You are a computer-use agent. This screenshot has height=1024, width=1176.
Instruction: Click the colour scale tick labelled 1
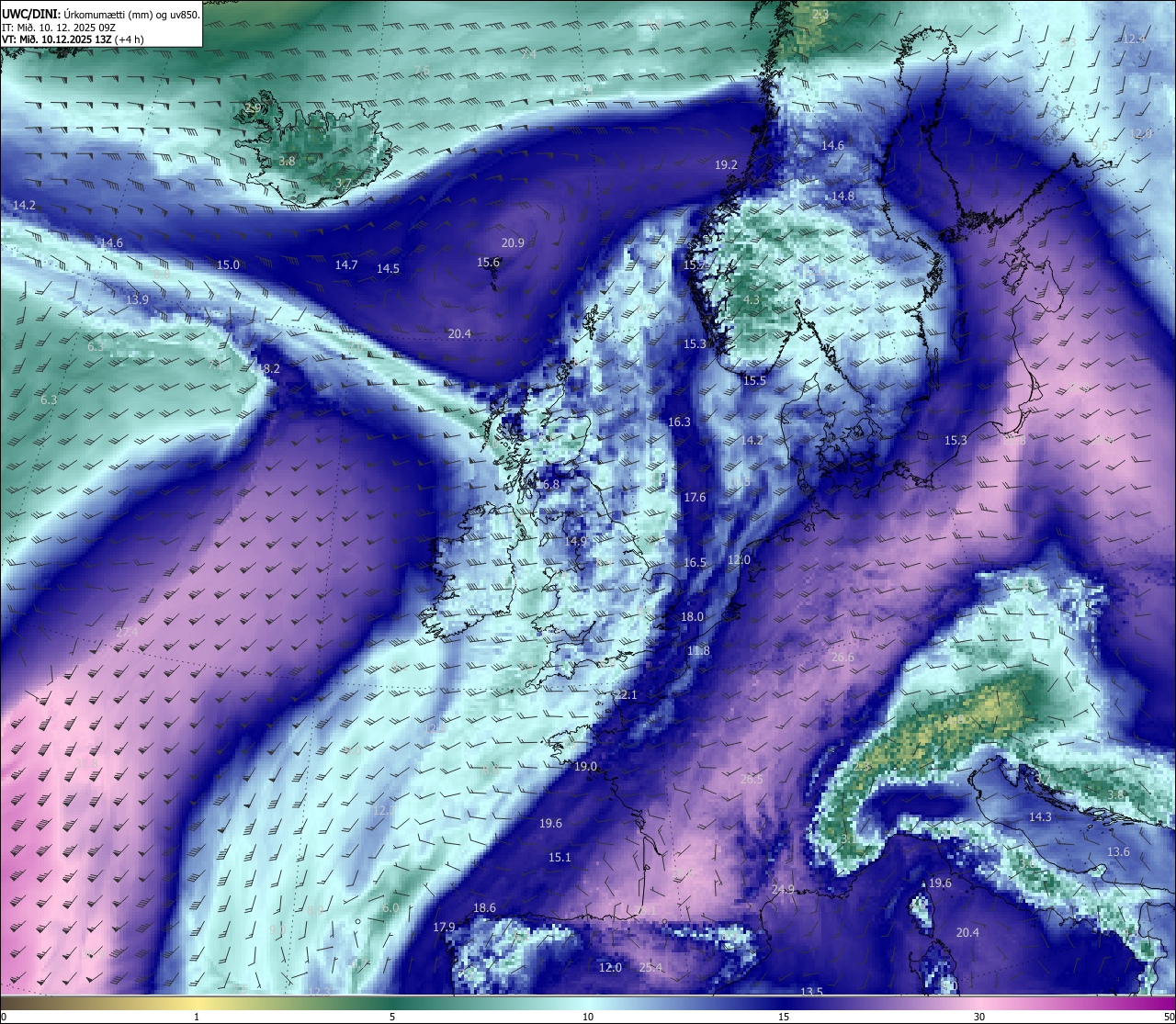(x=197, y=1017)
